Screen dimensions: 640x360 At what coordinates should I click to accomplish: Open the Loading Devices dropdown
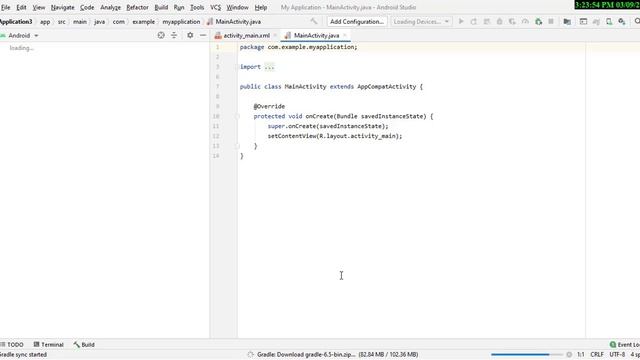coord(421,21)
